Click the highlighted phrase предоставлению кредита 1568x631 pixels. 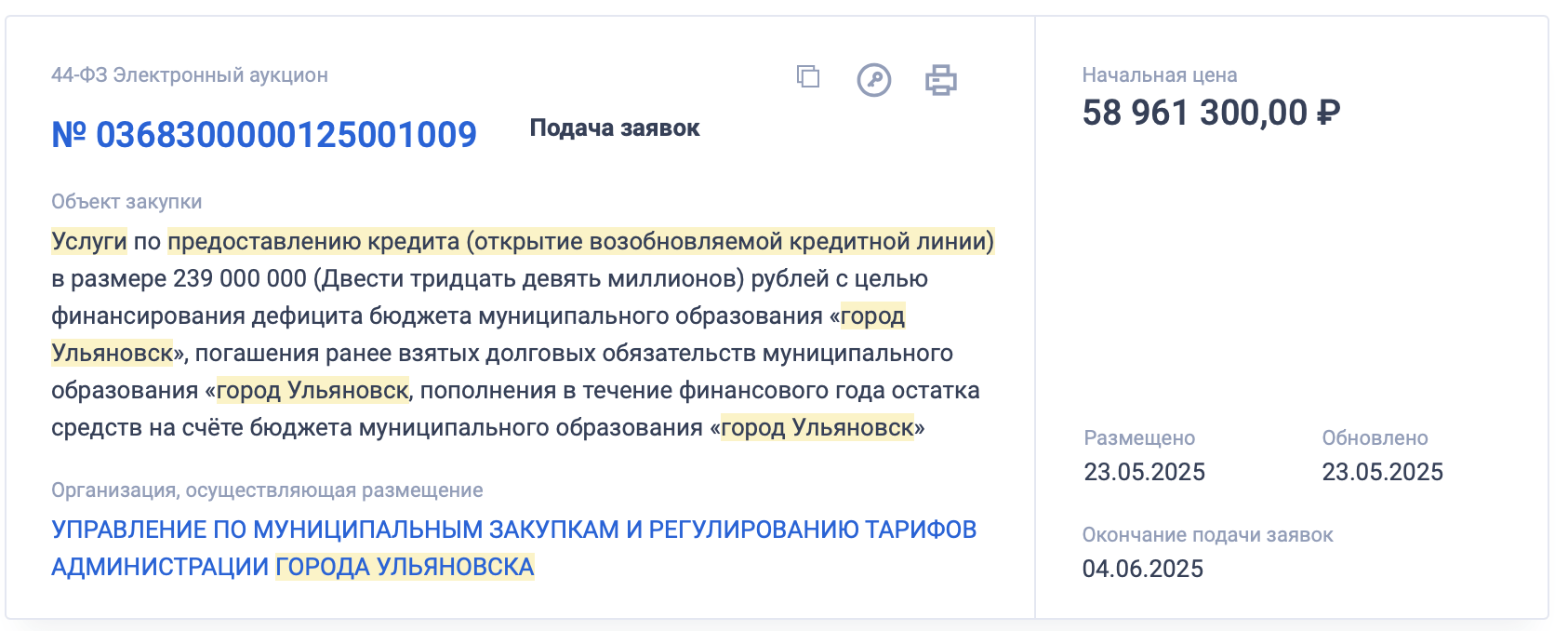[313, 241]
